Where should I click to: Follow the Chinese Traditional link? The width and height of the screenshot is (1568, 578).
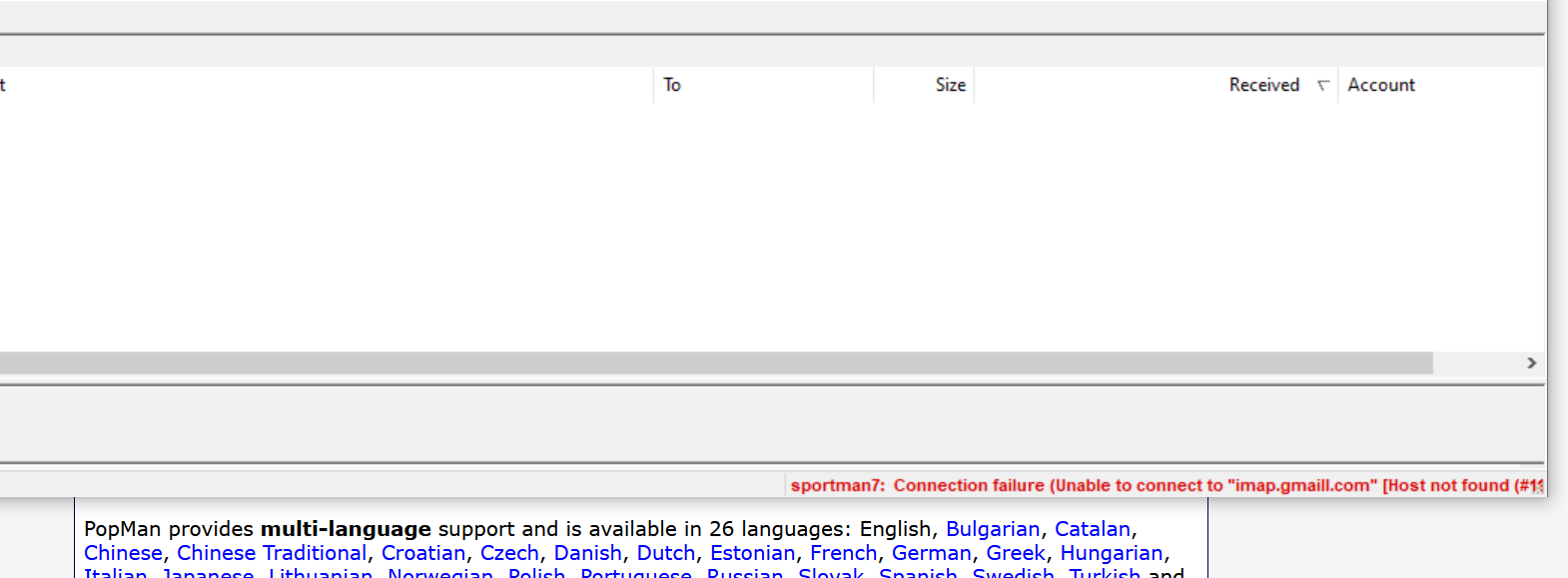(272, 553)
